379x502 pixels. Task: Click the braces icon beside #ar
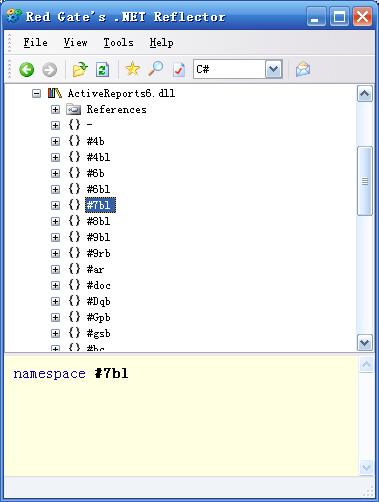[74, 269]
